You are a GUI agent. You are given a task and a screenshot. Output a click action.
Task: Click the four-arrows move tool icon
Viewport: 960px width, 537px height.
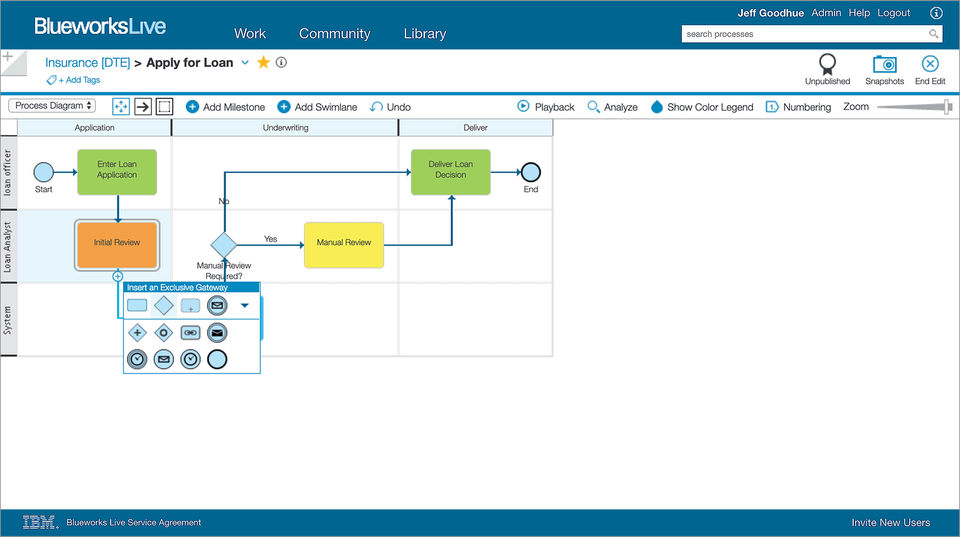click(121, 107)
